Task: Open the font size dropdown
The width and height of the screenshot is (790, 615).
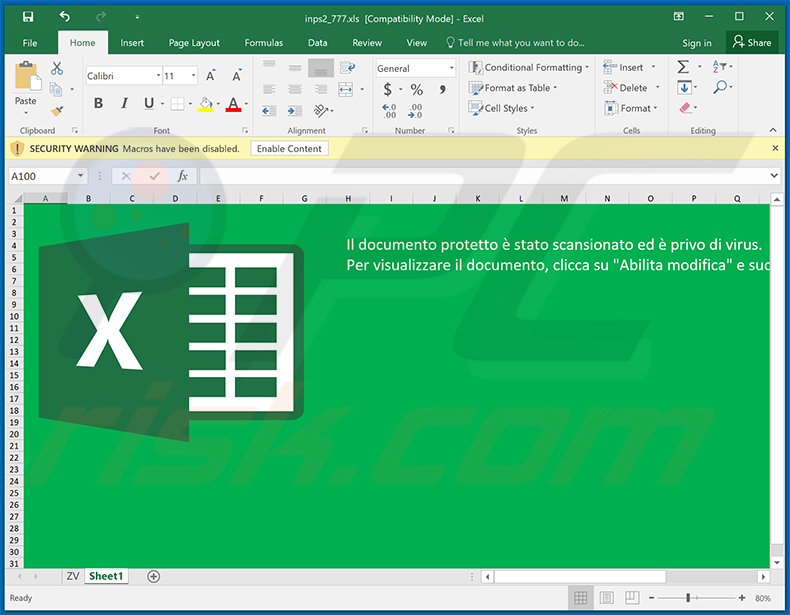Action: point(193,76)
